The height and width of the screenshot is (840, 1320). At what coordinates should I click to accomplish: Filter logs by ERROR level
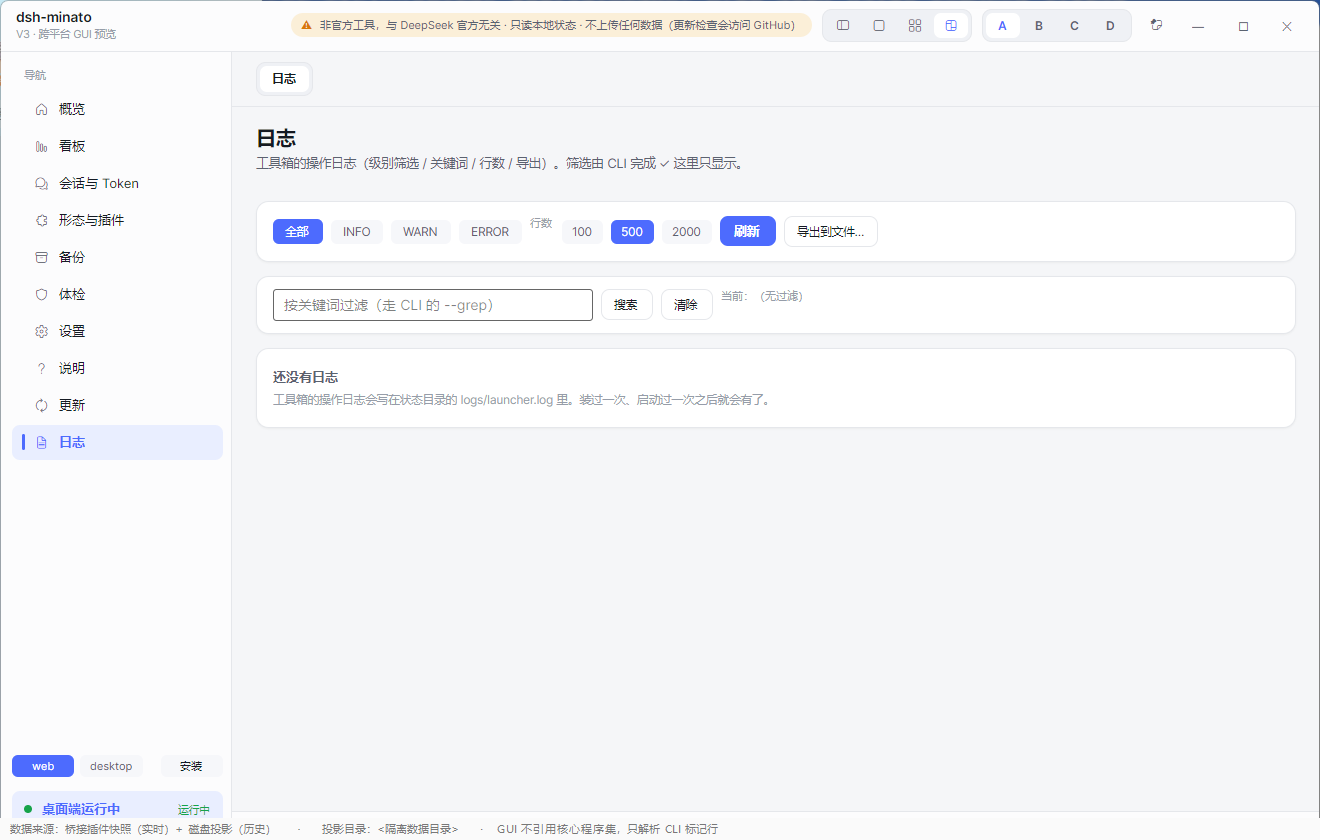pos(490,232)
